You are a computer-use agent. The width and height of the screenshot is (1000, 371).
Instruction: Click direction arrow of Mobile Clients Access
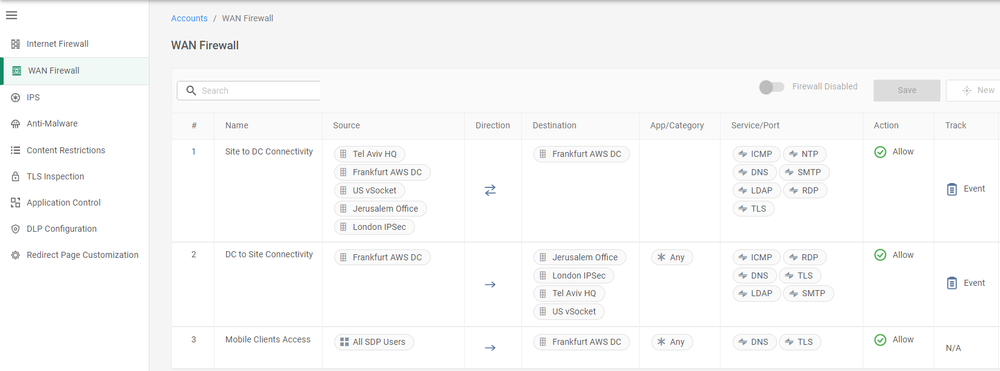coord(490,347)
